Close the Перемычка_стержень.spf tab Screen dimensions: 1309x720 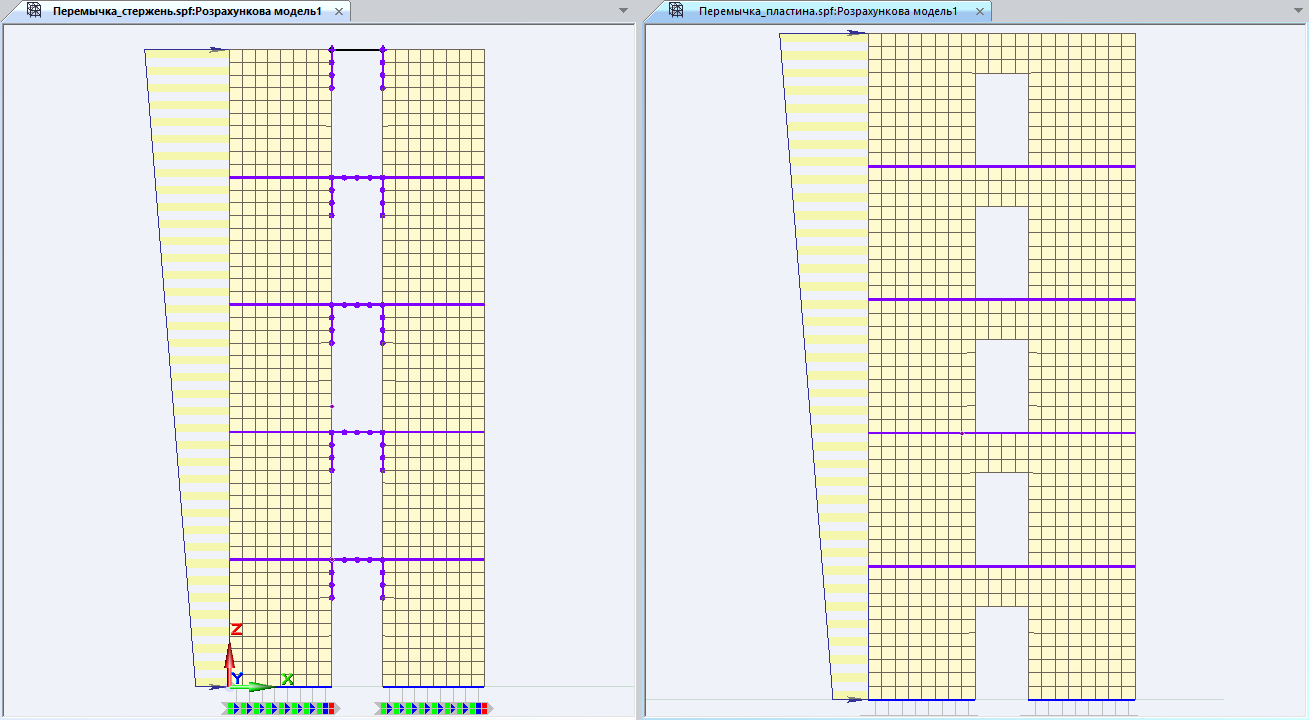click(339, 11)
